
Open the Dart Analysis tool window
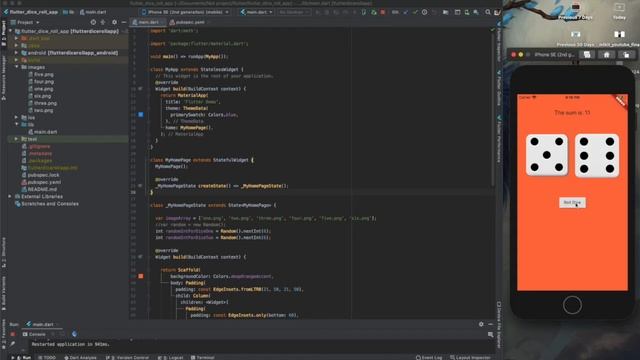(80, 357)
